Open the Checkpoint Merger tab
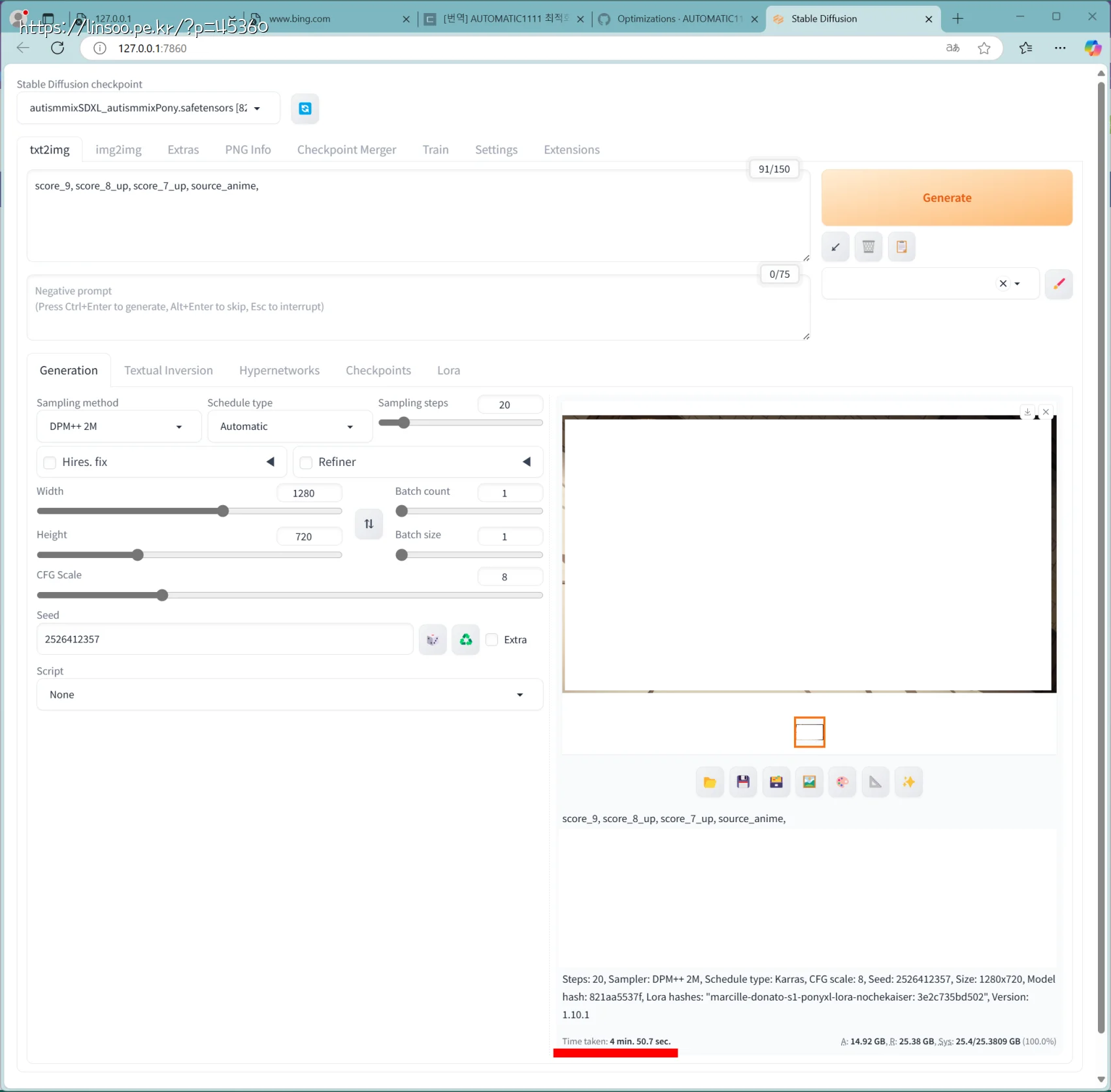 [x=346, y=150]
